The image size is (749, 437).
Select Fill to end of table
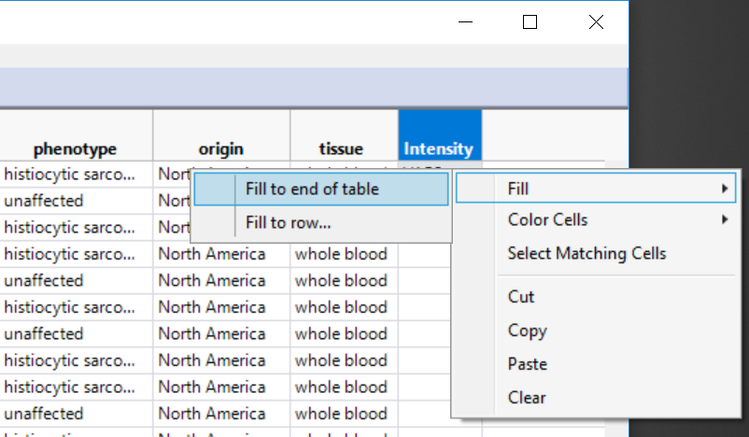312,189
